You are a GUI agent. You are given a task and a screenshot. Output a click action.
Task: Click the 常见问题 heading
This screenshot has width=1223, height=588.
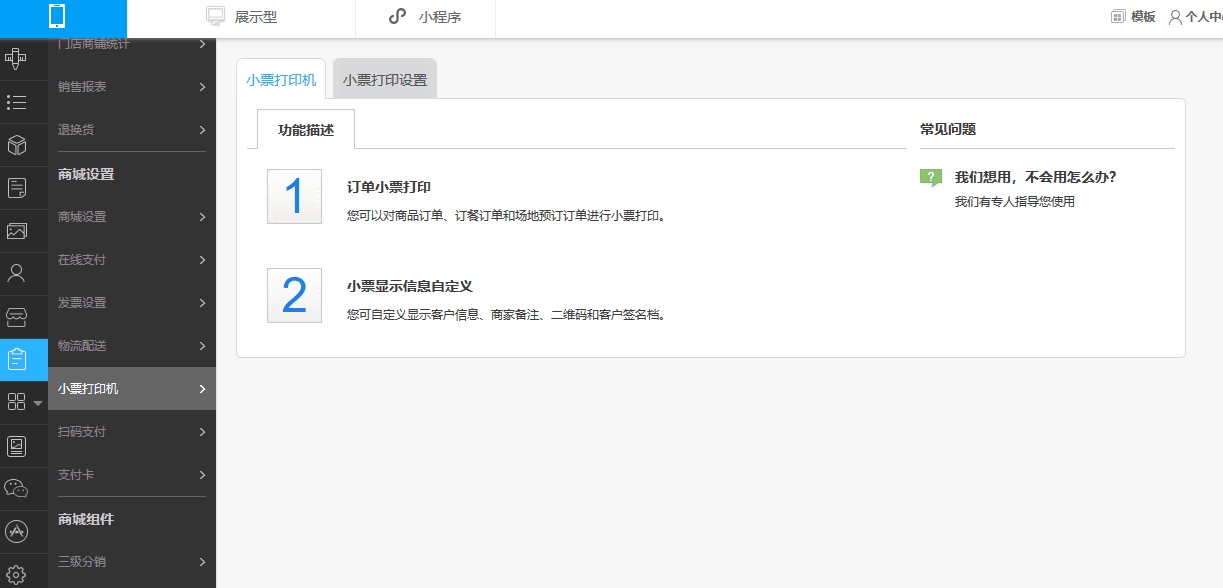point(948,129)
